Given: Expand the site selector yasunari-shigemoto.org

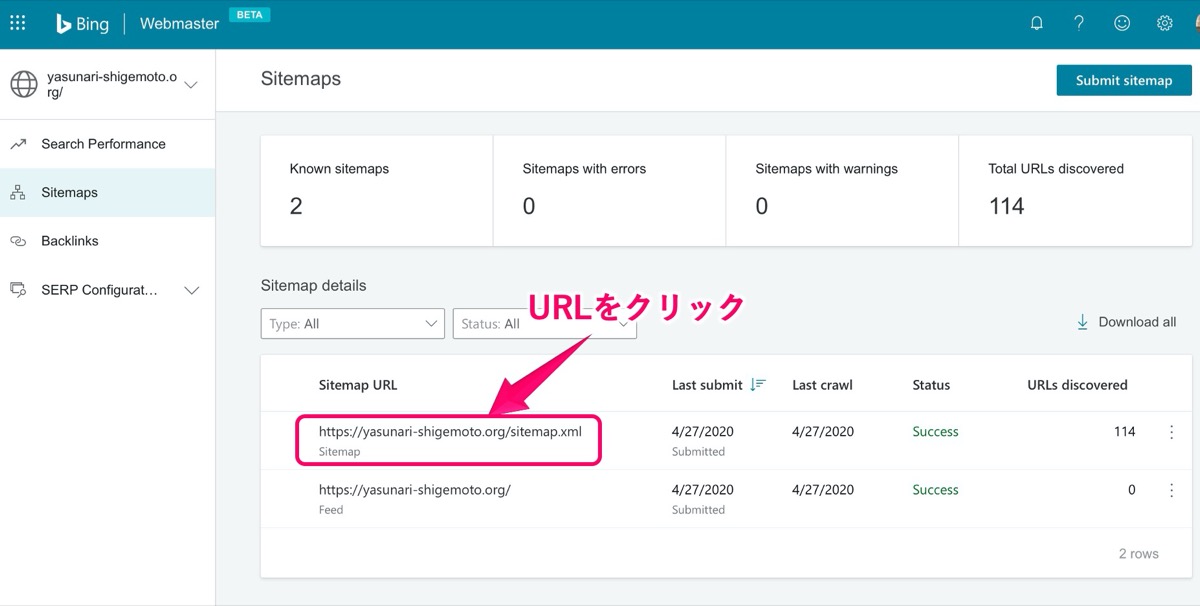Looking at the screenshot, I should click(x=191, y=85).
